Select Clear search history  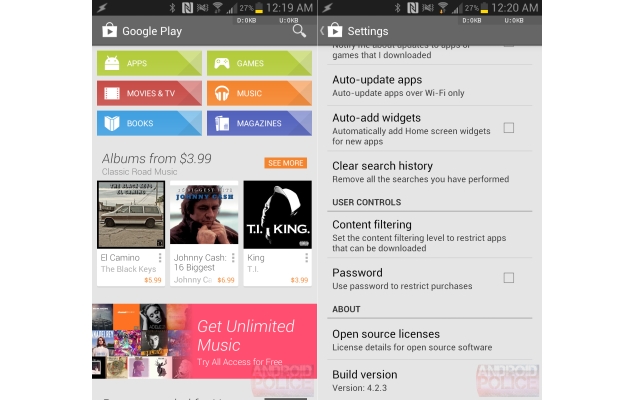(x=430, y=172)
